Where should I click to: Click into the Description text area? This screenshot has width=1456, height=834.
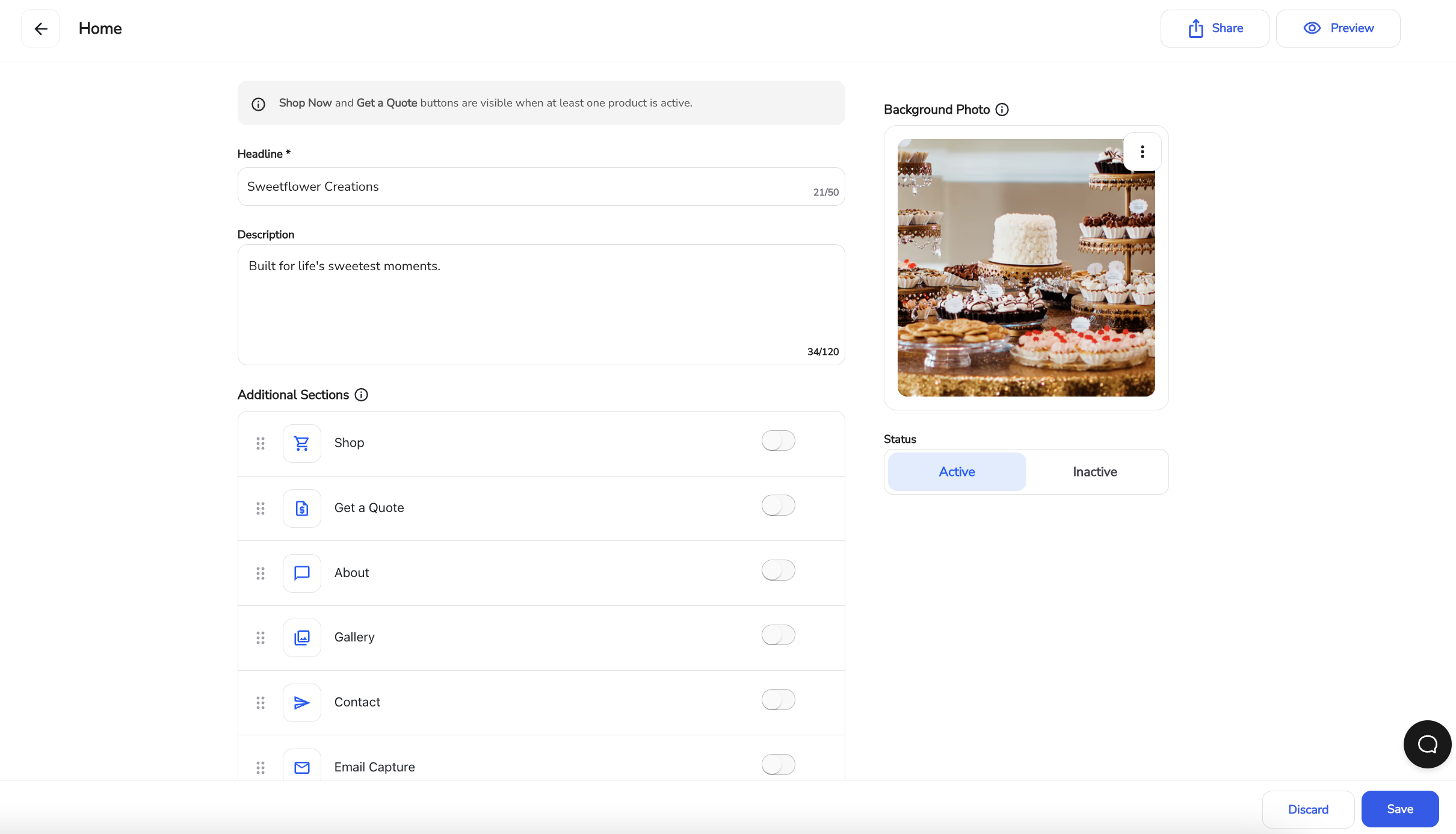coord(541,304)
